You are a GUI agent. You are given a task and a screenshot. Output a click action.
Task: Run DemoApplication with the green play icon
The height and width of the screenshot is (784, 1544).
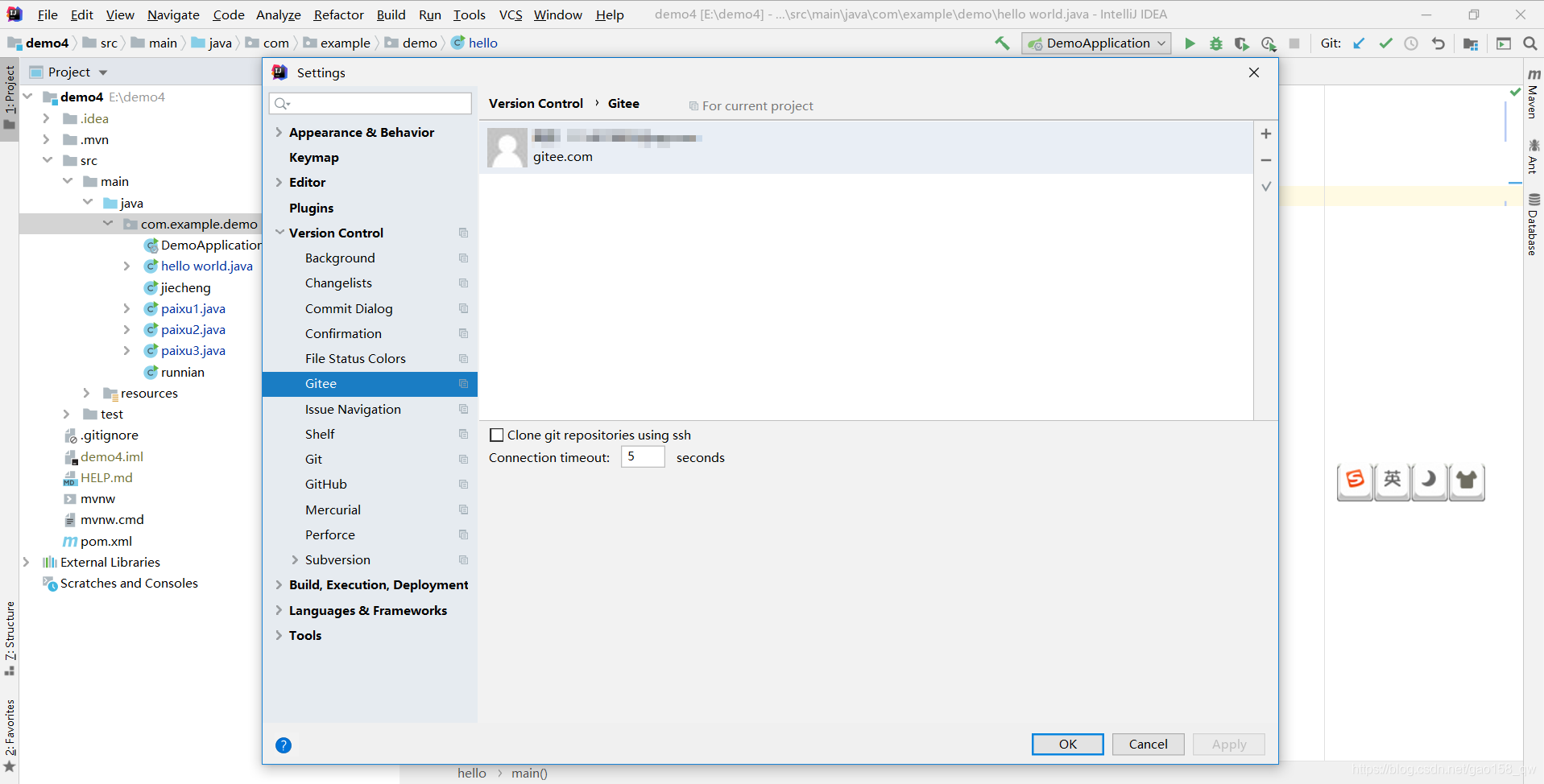pos(1190,43)
